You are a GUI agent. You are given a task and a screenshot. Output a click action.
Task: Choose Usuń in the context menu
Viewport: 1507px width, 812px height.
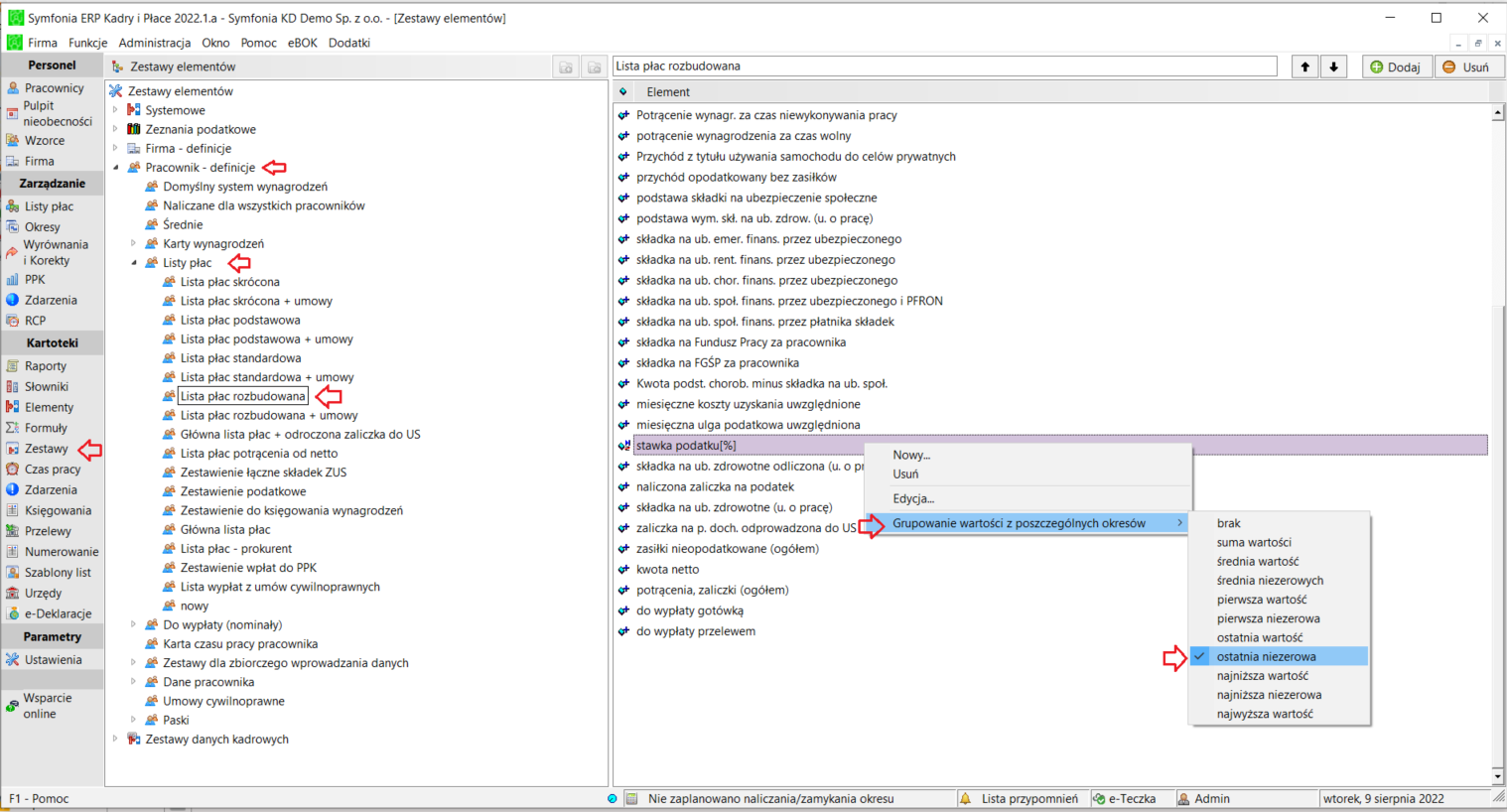(1027, 474)
